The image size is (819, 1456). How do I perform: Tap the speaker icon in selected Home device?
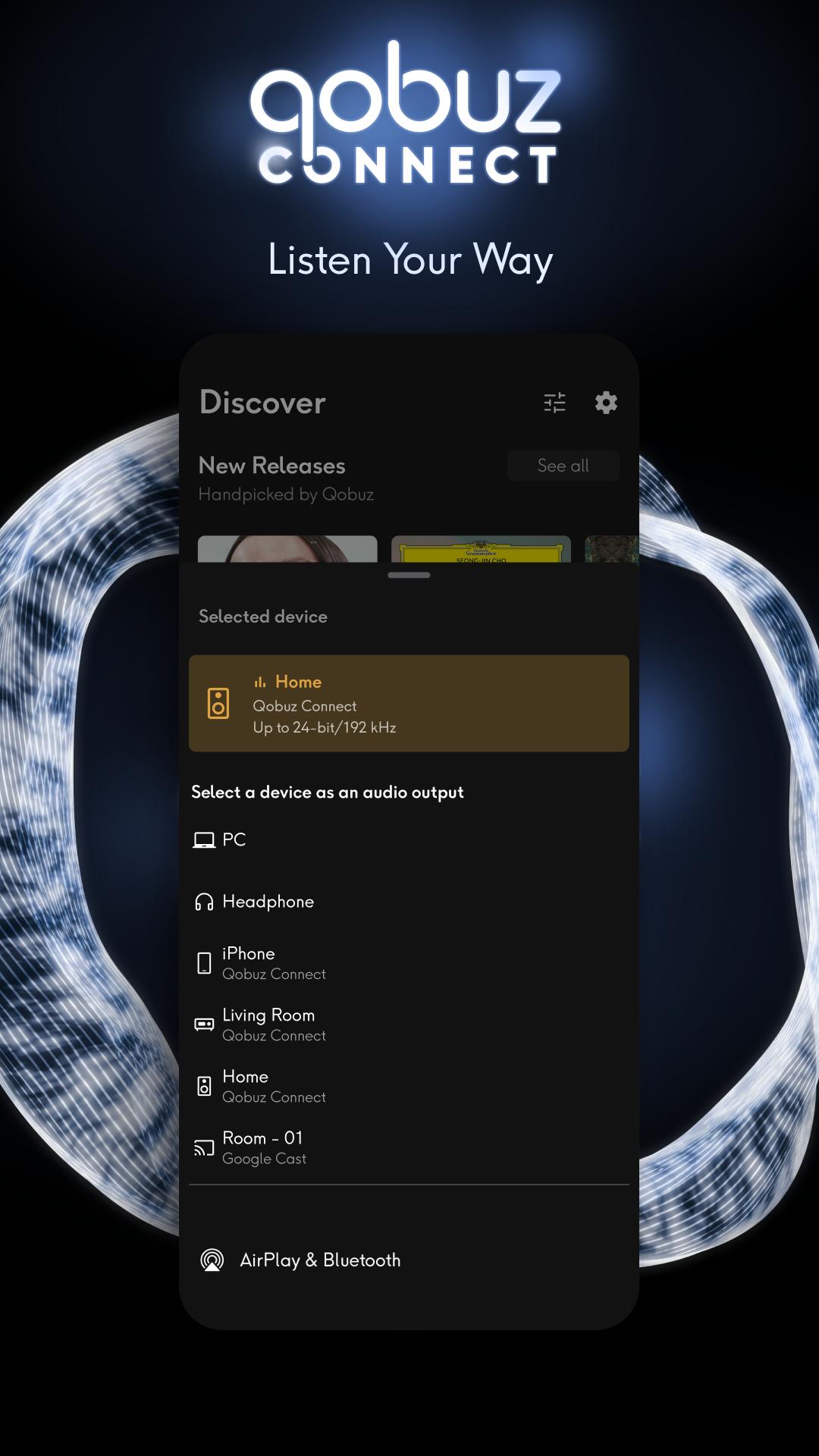tap(218, 704)
